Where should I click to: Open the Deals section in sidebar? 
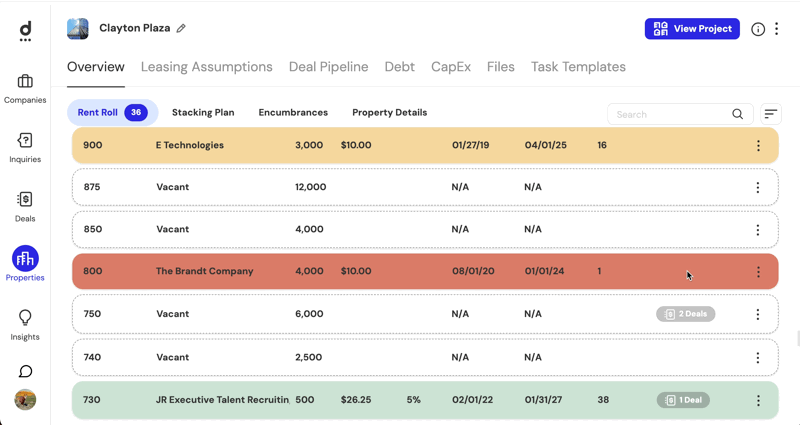click(25, 207)
